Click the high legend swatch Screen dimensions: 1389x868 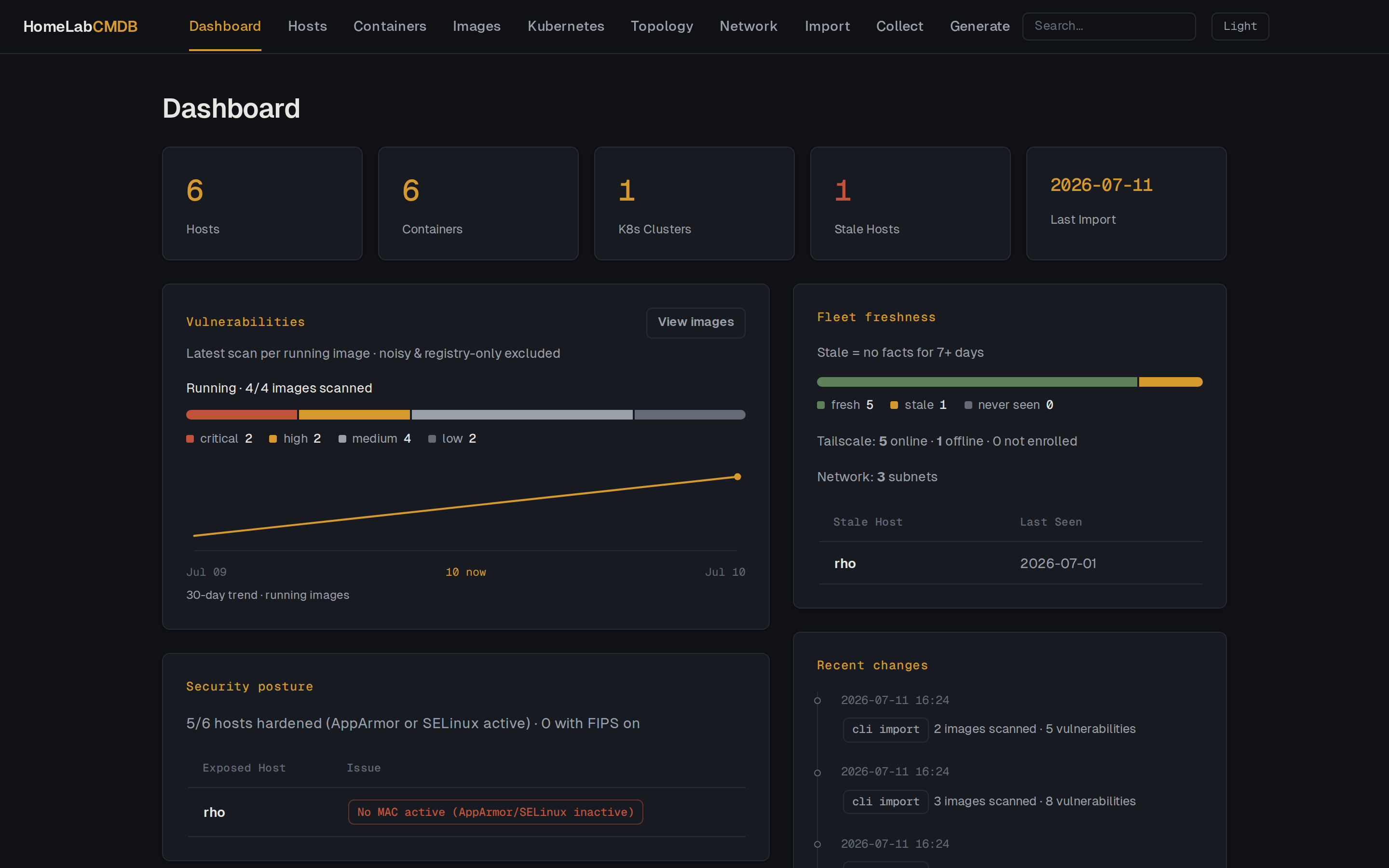point(273,439)
